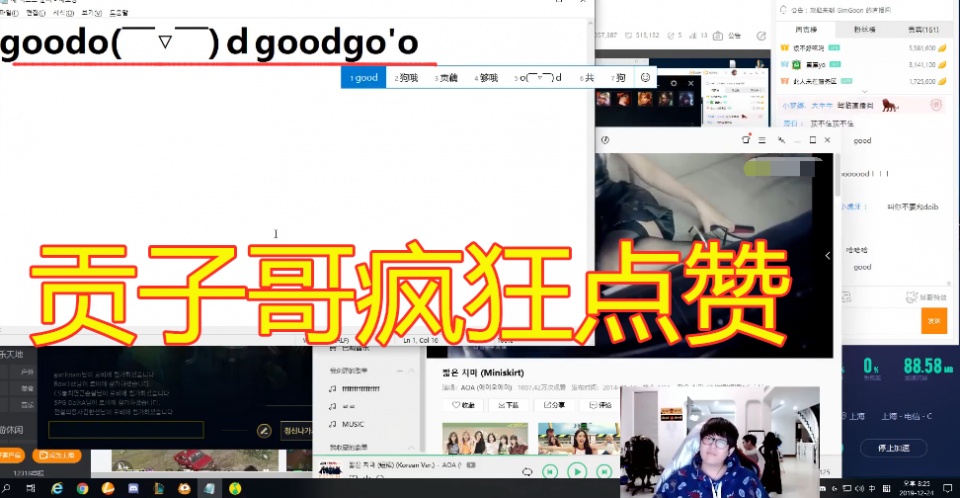Open the hamburger menu in video player
Image resolution: width=960 pixels, height=498 pixels.
(x=762, y=140)
